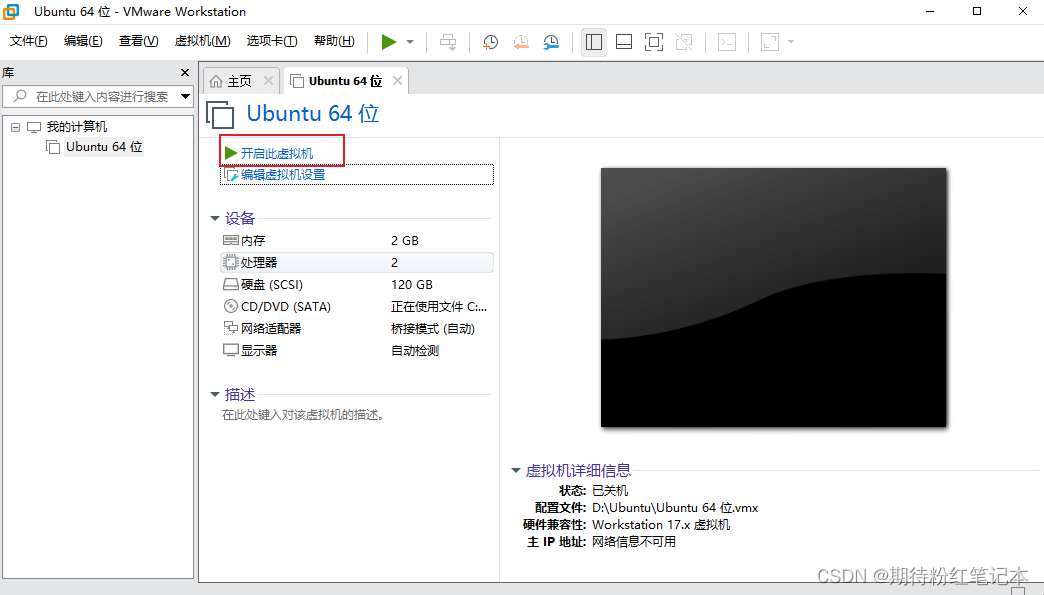This screenshot has width=1044, height=595.
Task: Open the stretch display dropdown arrow
Action: pos(791,42)
